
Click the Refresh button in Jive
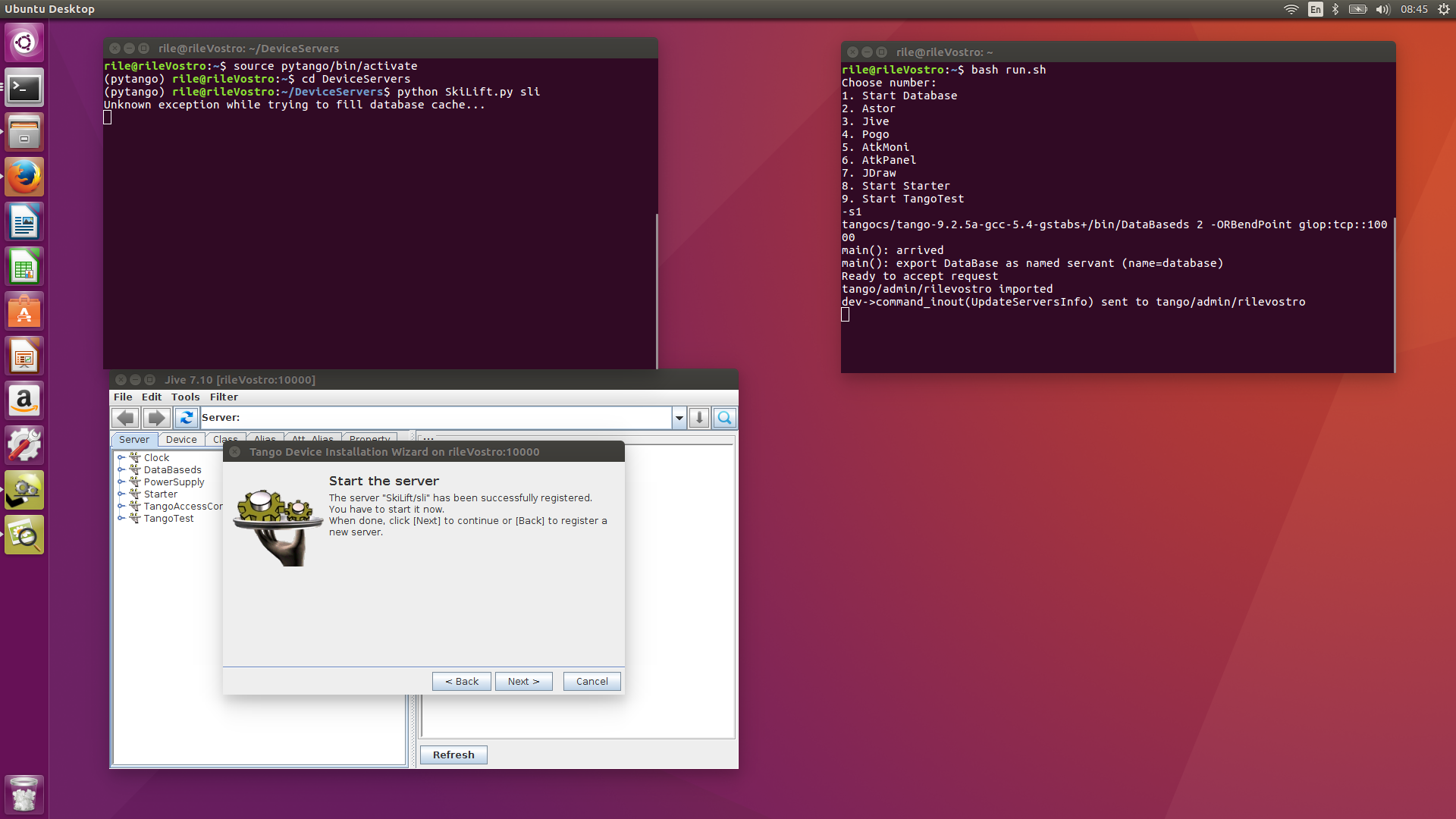click(x=453, y=755)
